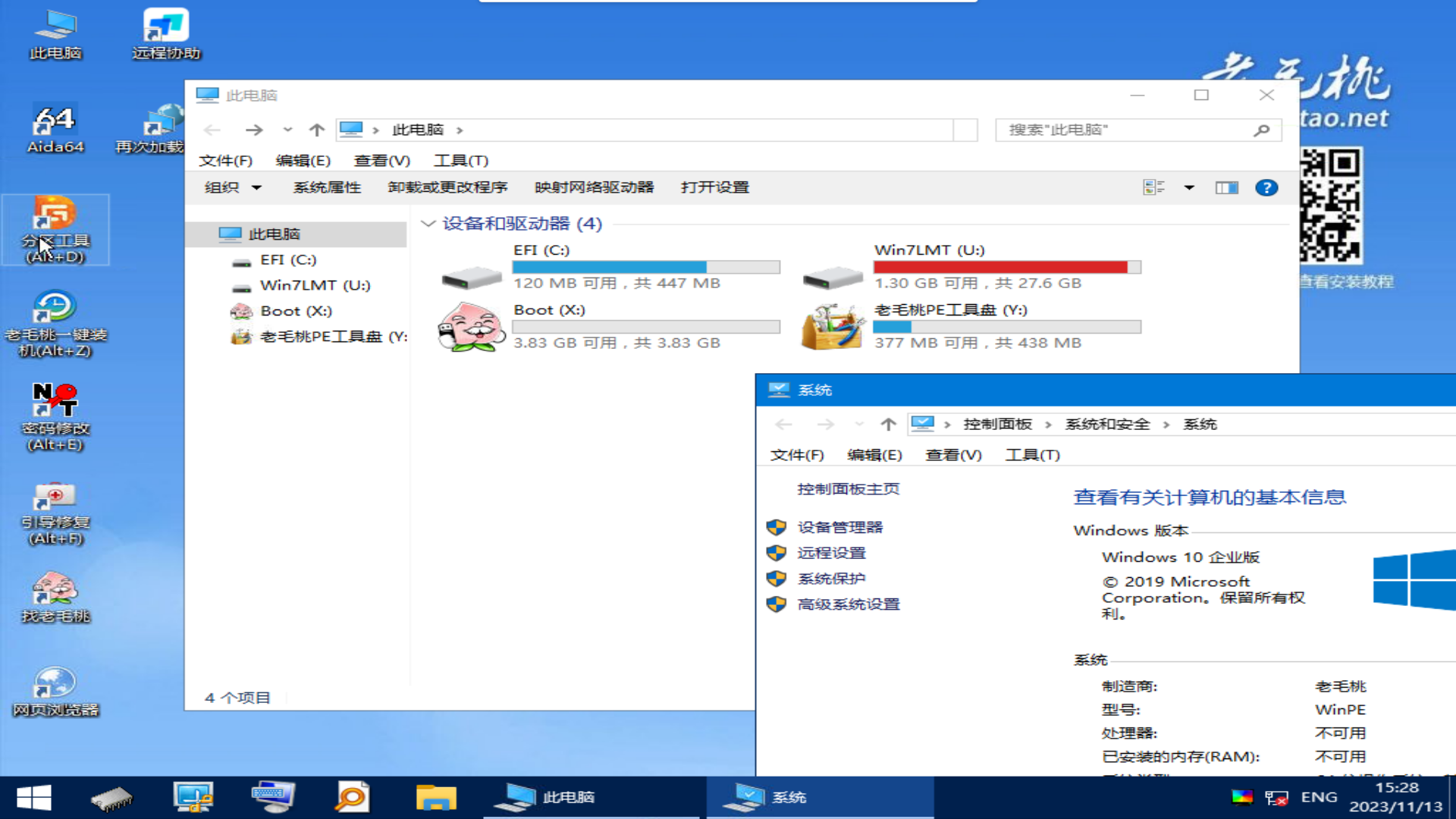Switch to the 系统 taskbar button

[820, 798]
